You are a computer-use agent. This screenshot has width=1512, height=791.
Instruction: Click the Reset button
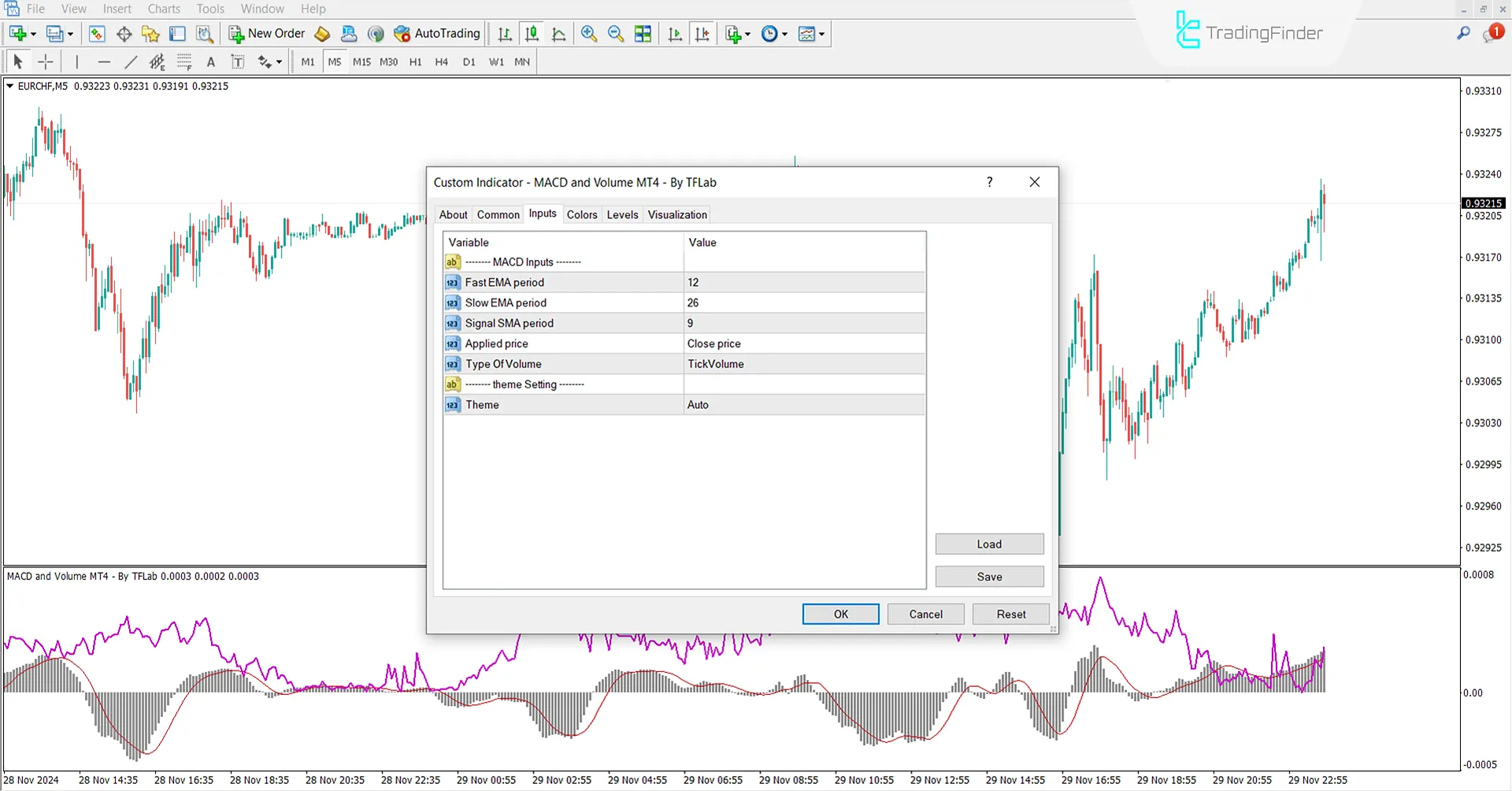1011,615
